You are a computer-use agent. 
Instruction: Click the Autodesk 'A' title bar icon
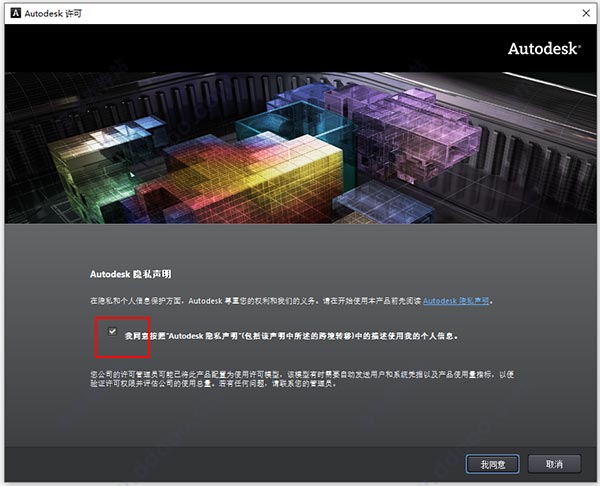point(13,12)
